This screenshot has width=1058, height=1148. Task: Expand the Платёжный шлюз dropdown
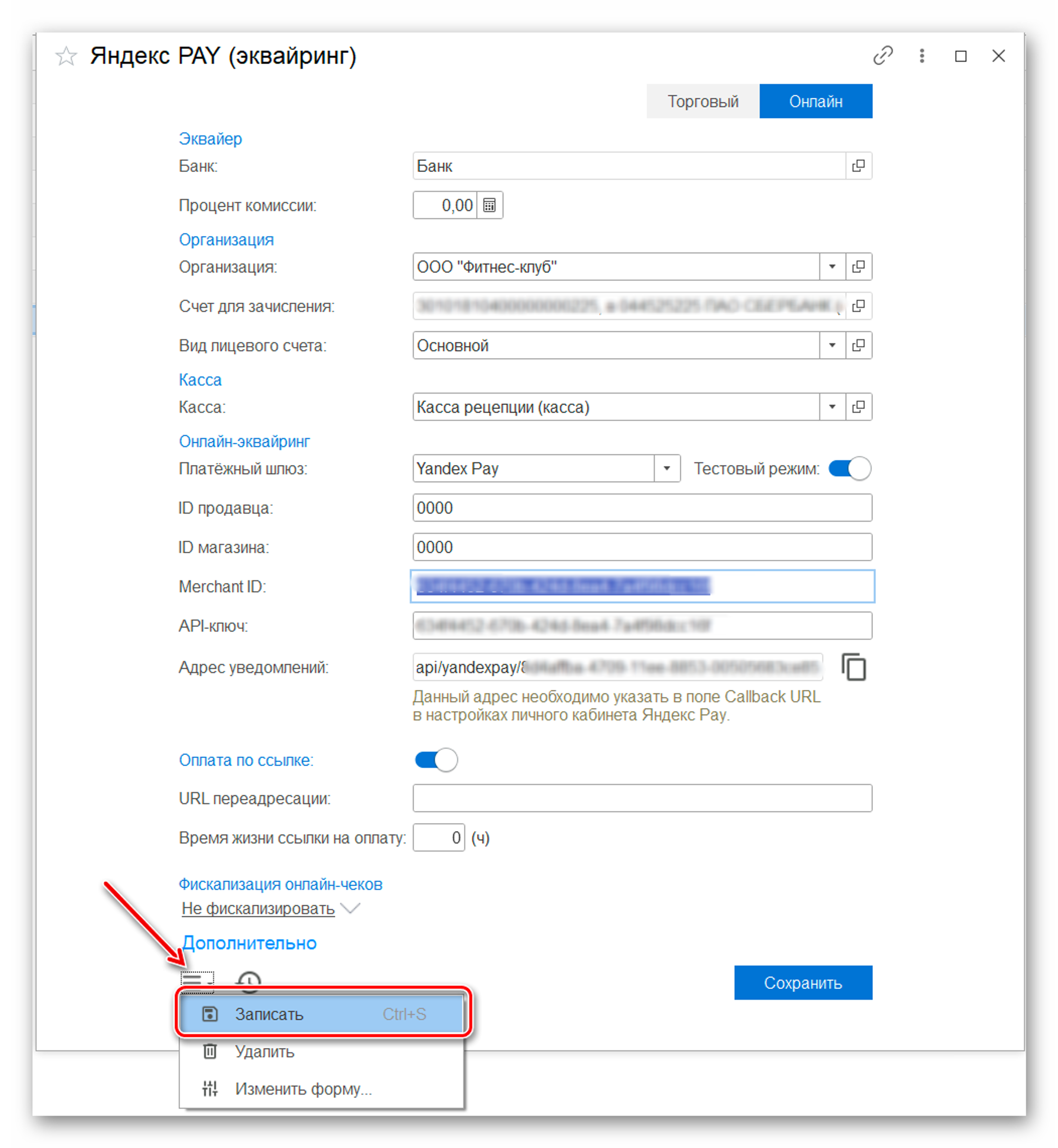coord(667,468)
